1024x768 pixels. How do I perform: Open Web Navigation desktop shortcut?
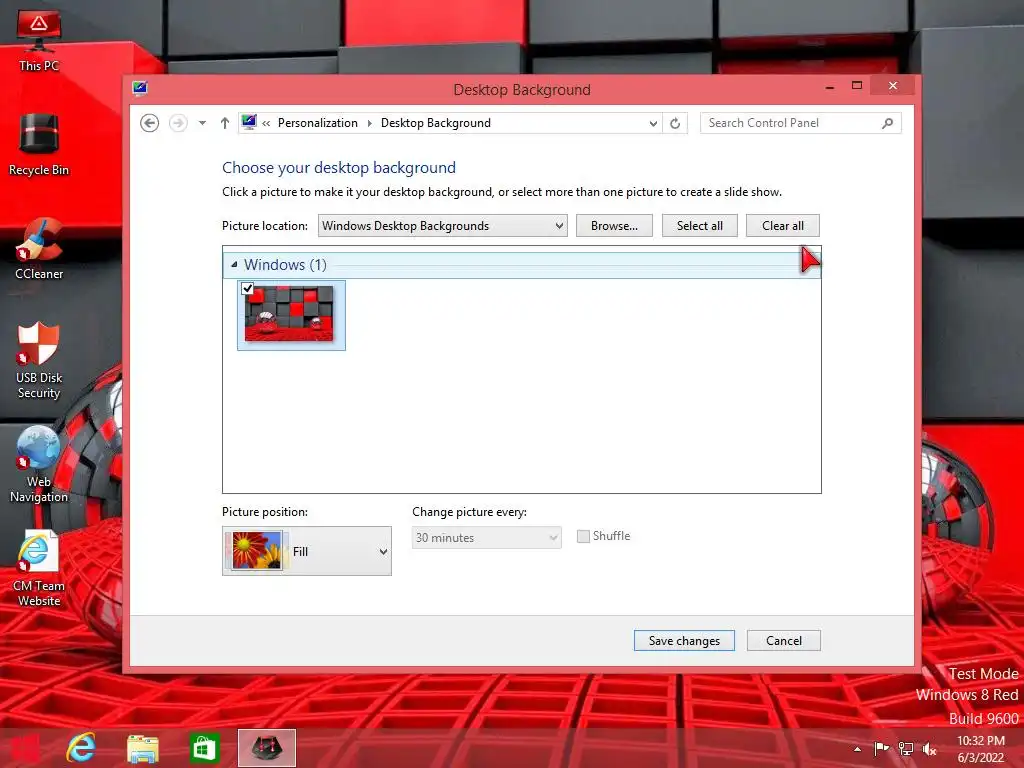coord(39,464)
